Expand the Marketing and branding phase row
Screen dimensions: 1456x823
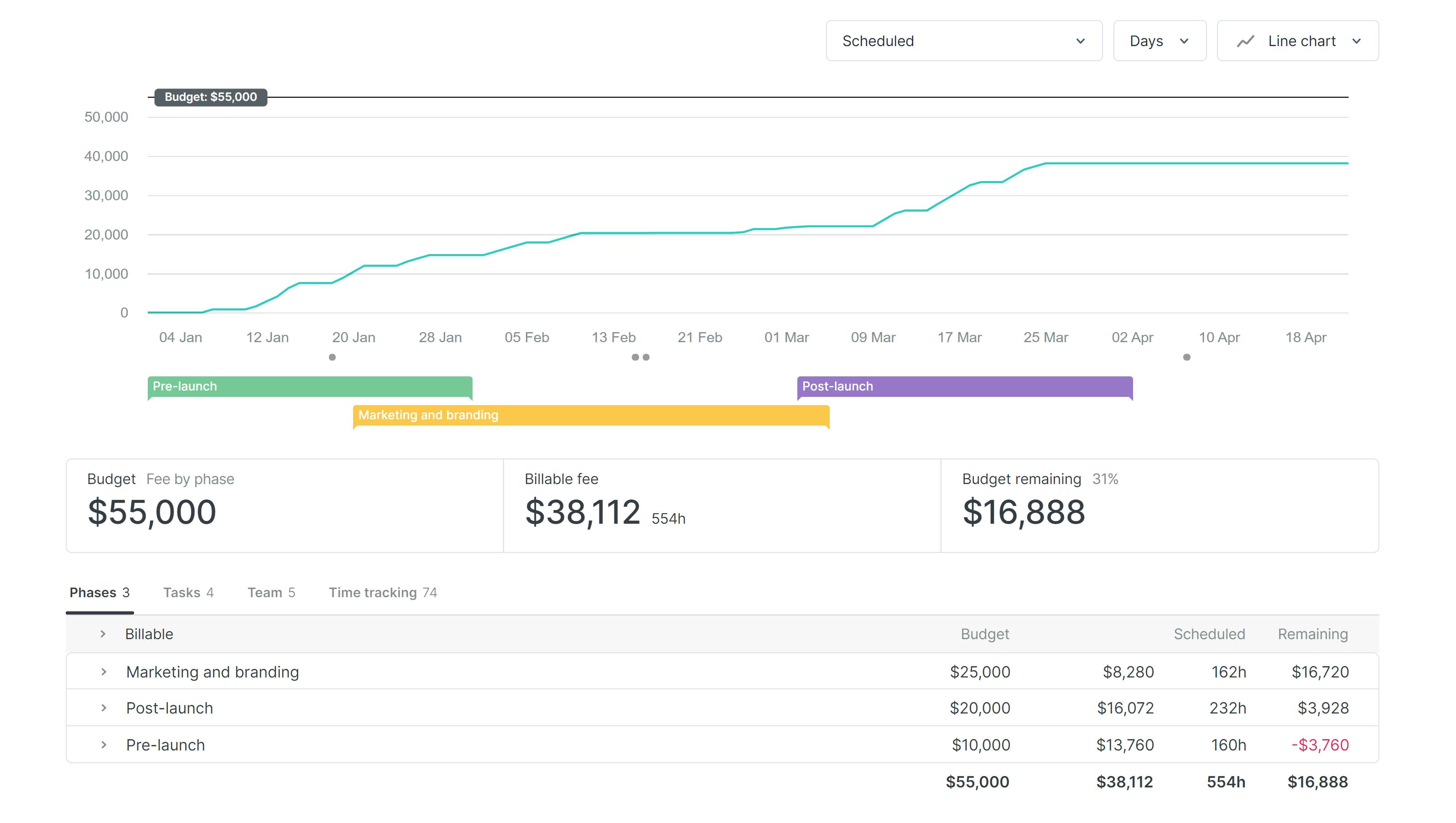tap(104, 671)
